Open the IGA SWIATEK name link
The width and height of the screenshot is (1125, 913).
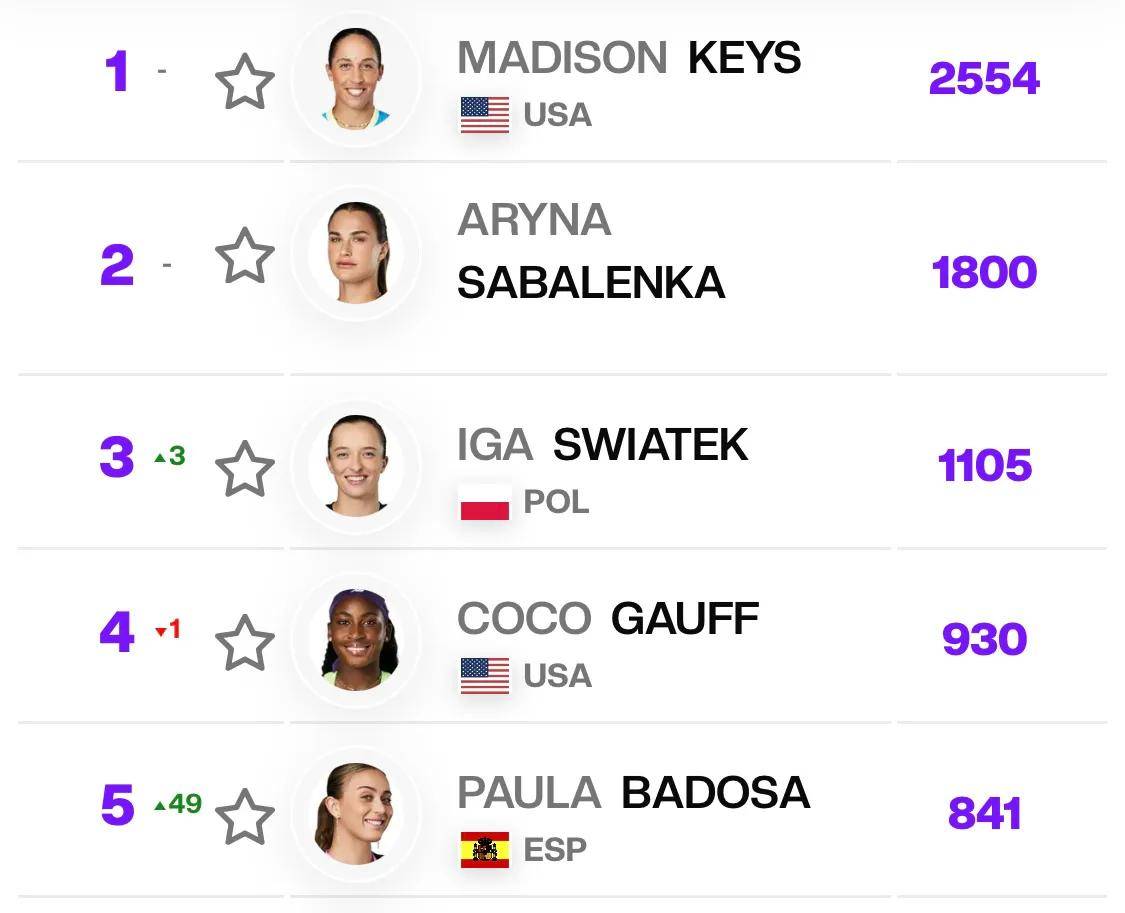[x=602, y=445]
